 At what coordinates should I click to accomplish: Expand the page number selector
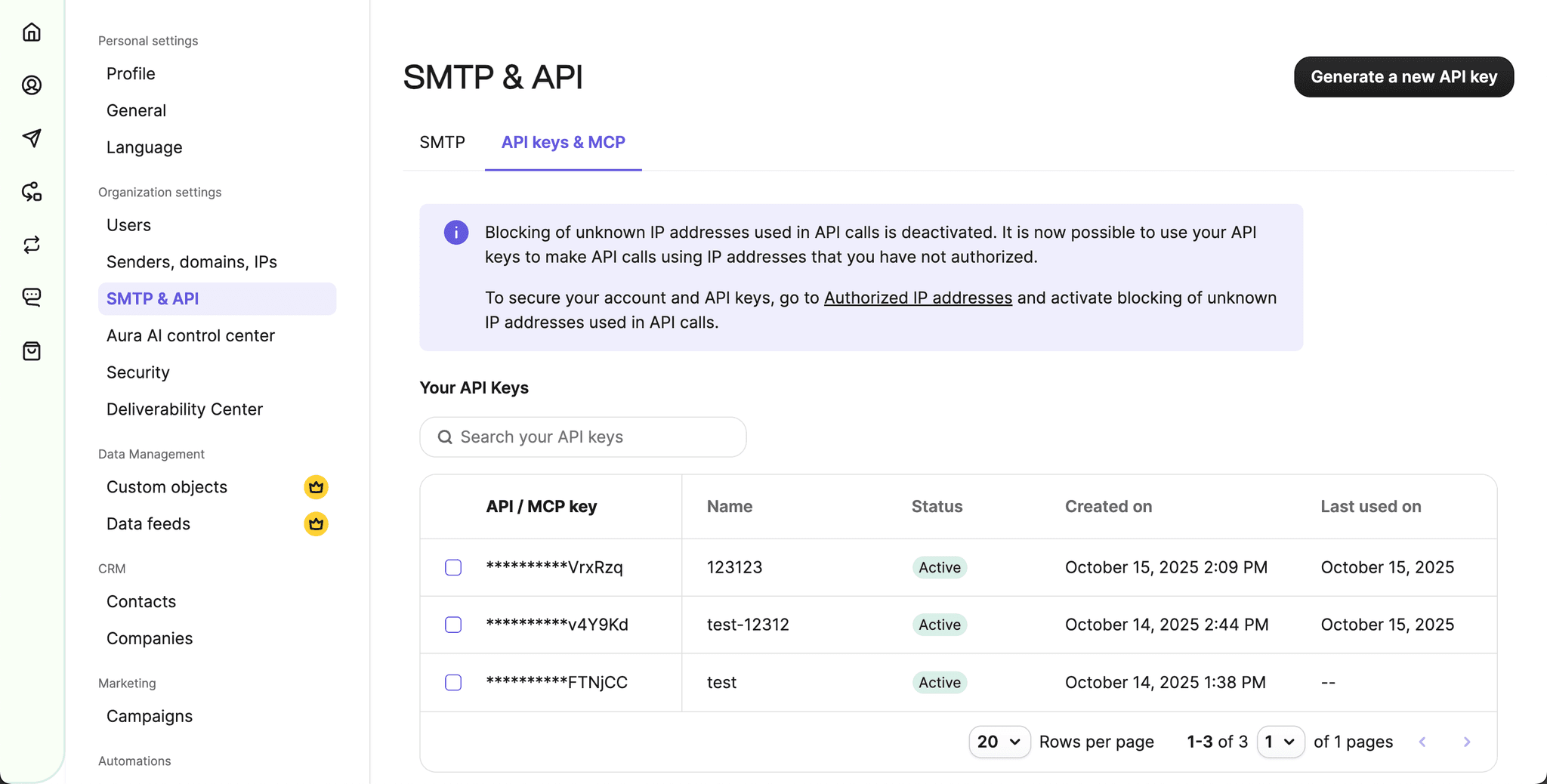pyautogui.click(x=1280, y=742)
